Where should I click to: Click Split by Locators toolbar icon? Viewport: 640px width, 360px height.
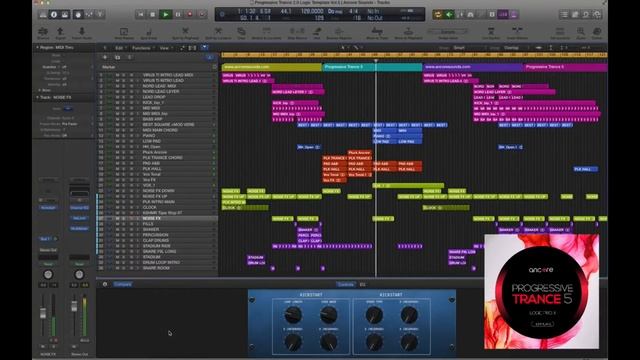[x=218, y=33]
